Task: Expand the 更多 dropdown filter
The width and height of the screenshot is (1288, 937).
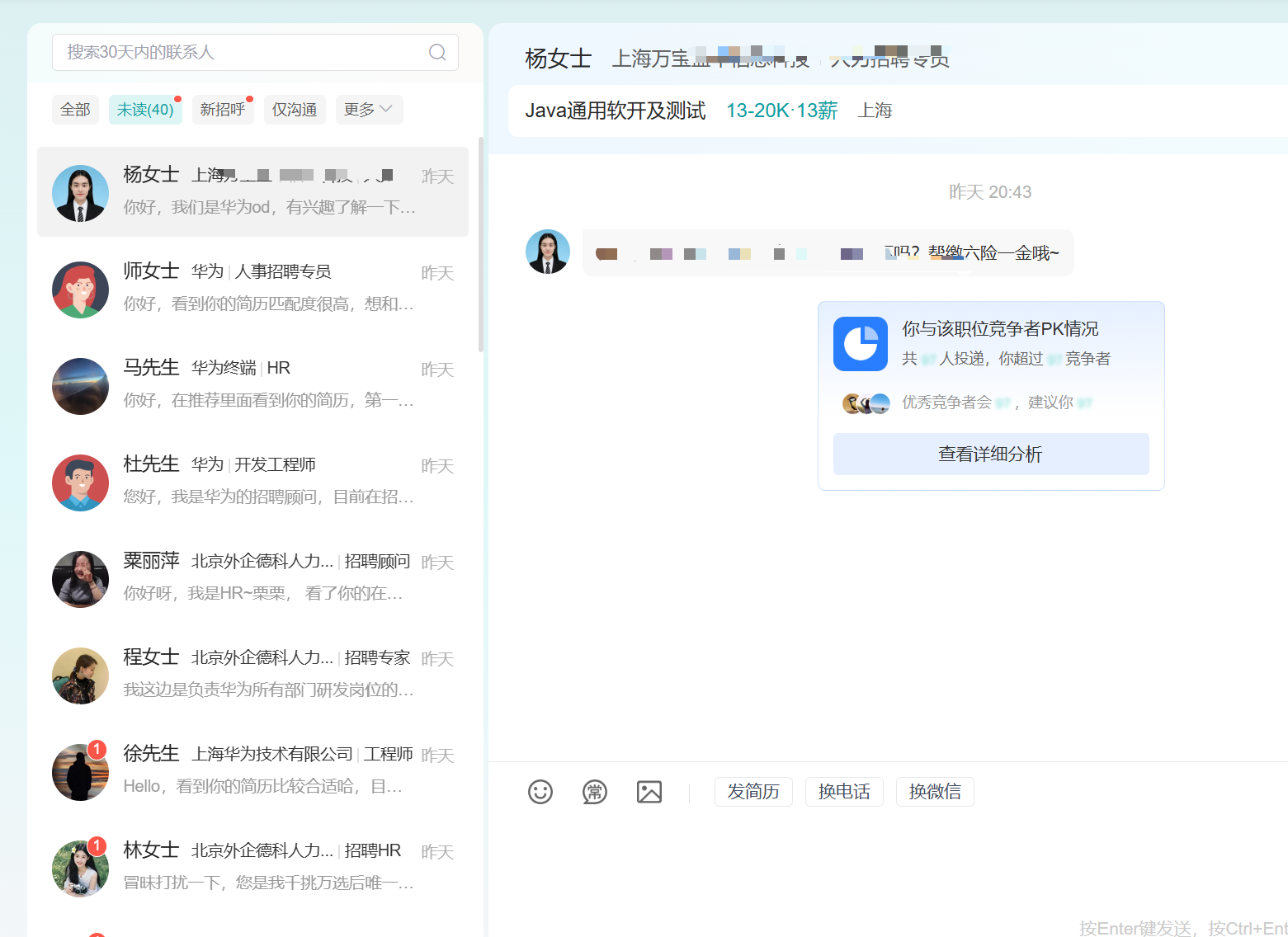Action: (x=369, y=110)
